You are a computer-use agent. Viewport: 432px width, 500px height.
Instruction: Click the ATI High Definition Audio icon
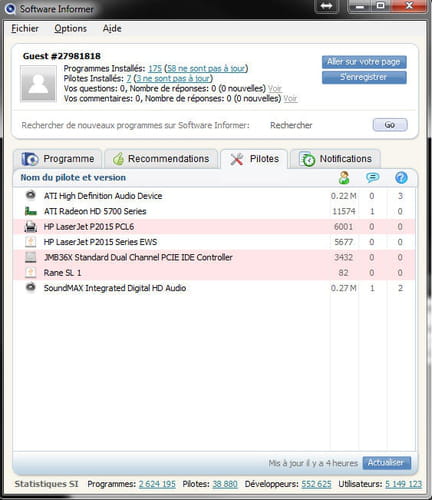(x=31, y=195)
